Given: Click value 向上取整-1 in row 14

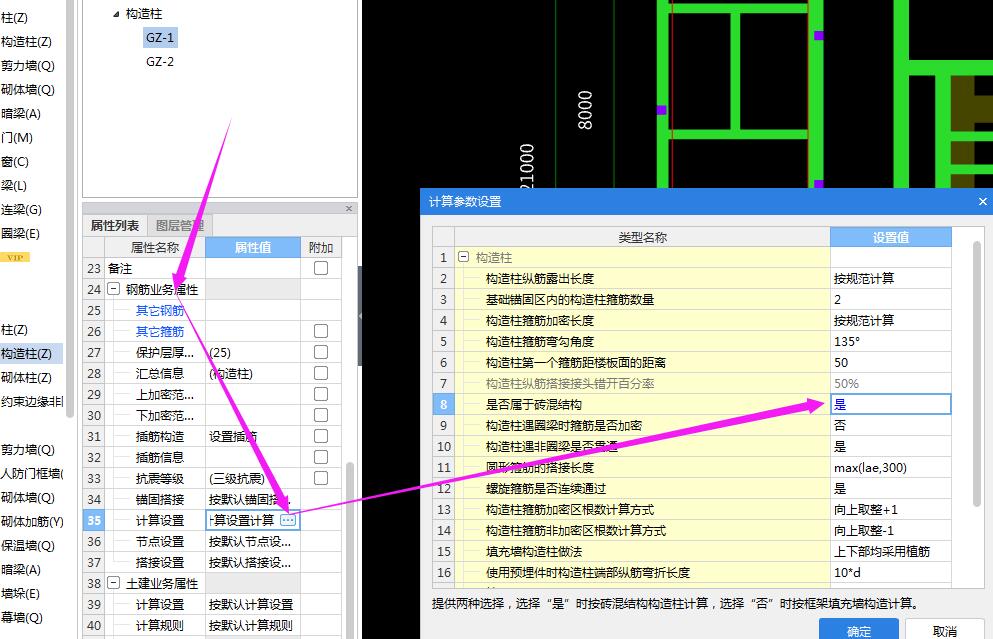Looking at the screenshot, I should 865,530.
